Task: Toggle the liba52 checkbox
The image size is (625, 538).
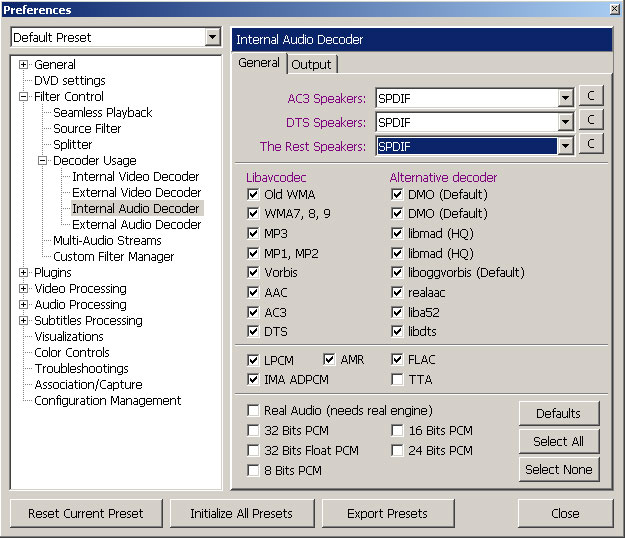Action: [397, 312]
